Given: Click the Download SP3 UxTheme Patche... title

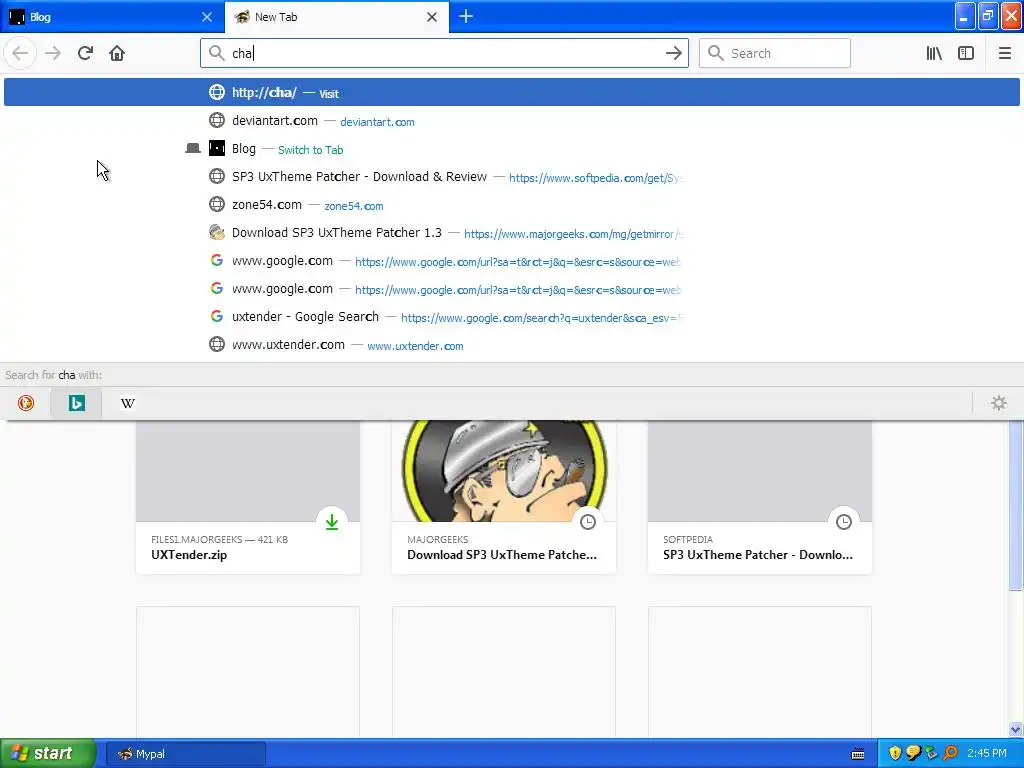Looking at the screenshot, I should point(502,554).
